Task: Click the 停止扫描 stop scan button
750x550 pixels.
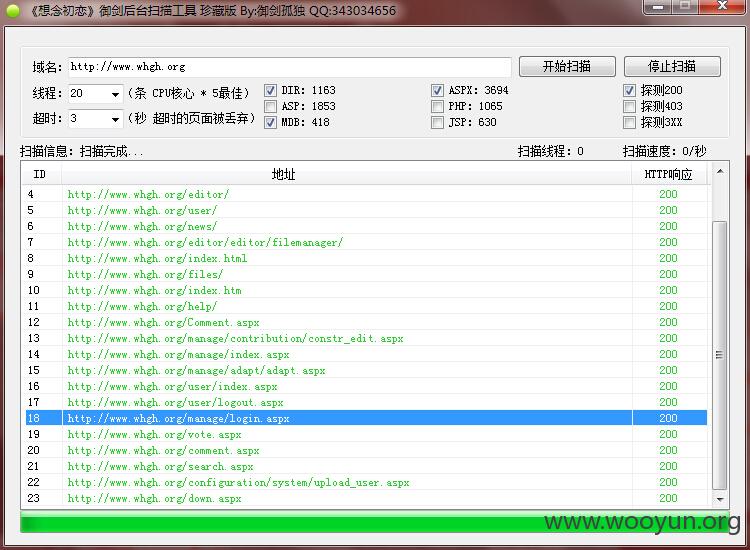Action: pyautogui.click(x=672, y=66)
